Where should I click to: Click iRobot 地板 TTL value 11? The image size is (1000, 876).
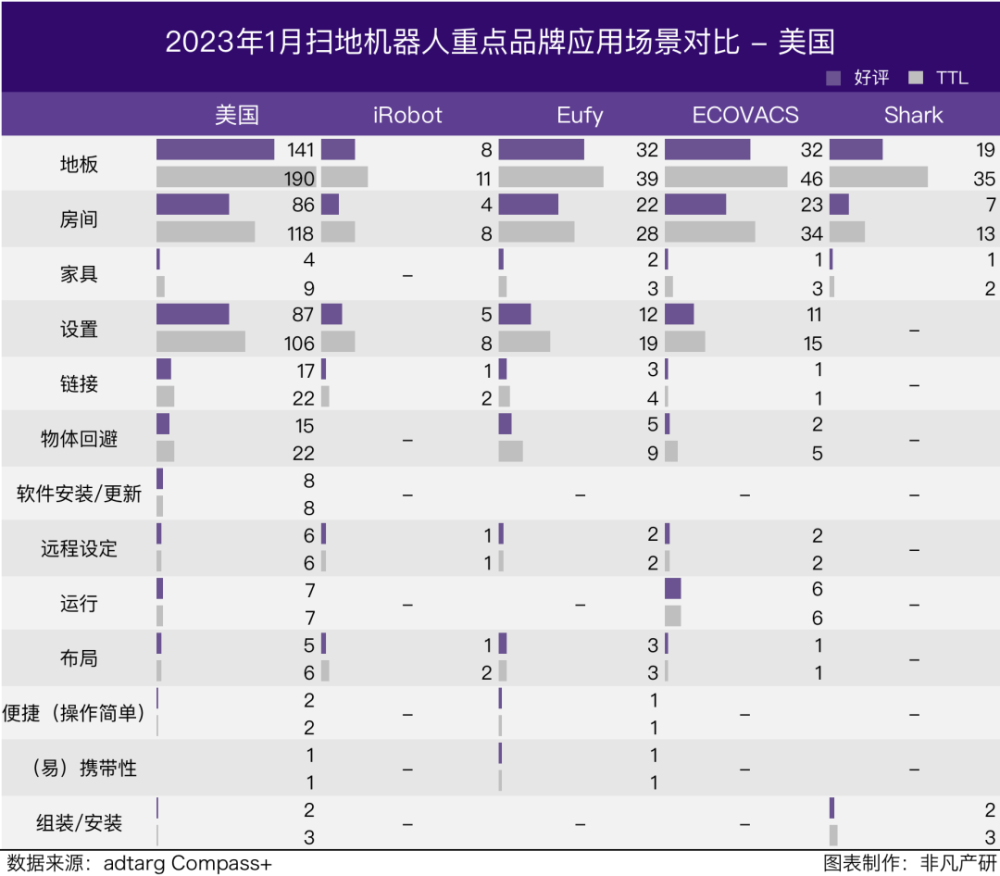[483, 179]
